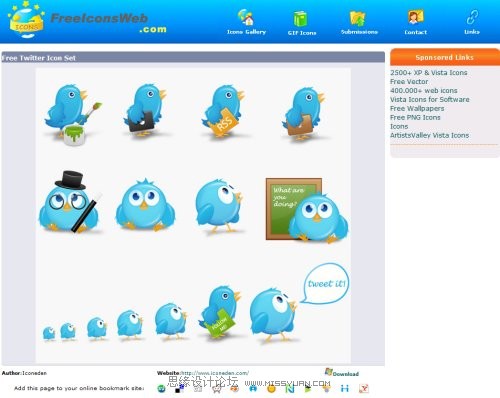Select the large bird below speech bubble

[273, 315]
